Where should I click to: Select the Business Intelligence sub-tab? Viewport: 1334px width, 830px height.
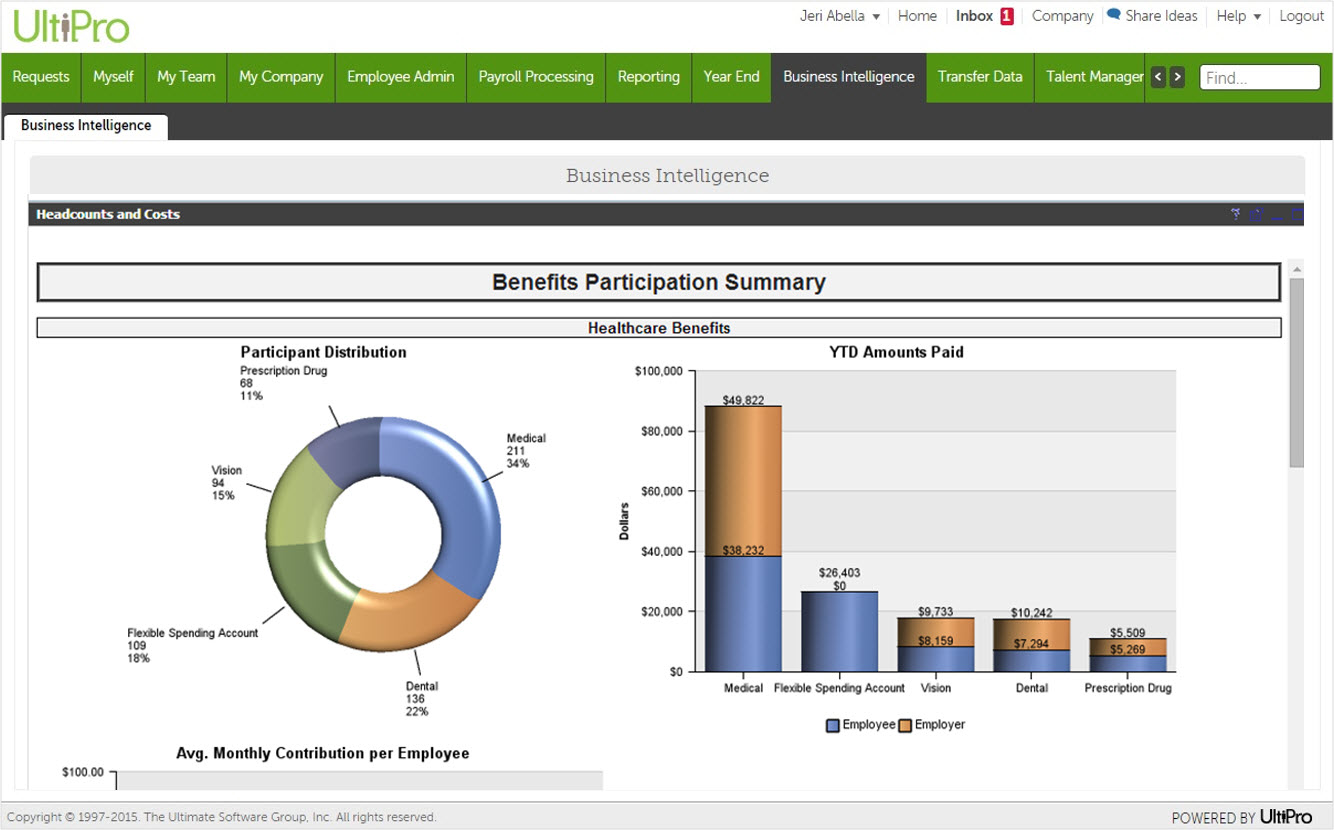(86, 126)
